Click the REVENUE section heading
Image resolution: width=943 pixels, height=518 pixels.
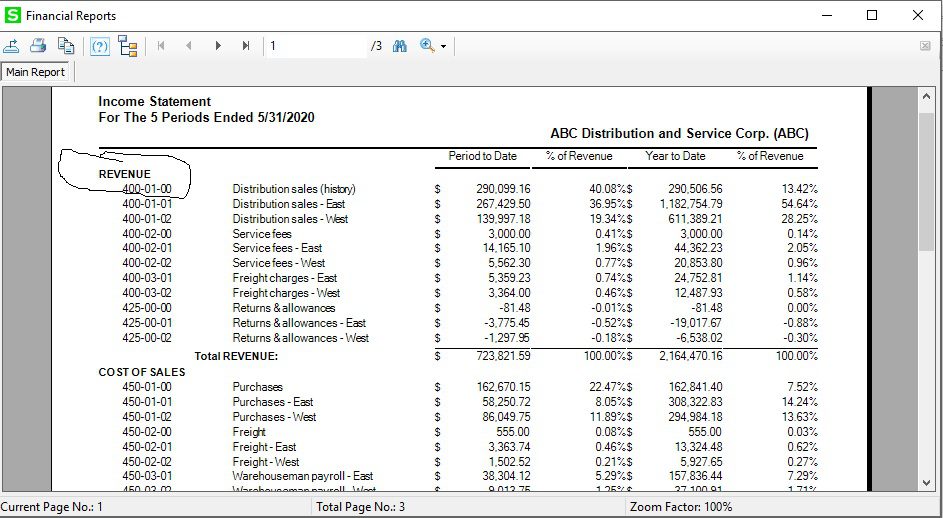pyautogui.click(x=124, y=174)
